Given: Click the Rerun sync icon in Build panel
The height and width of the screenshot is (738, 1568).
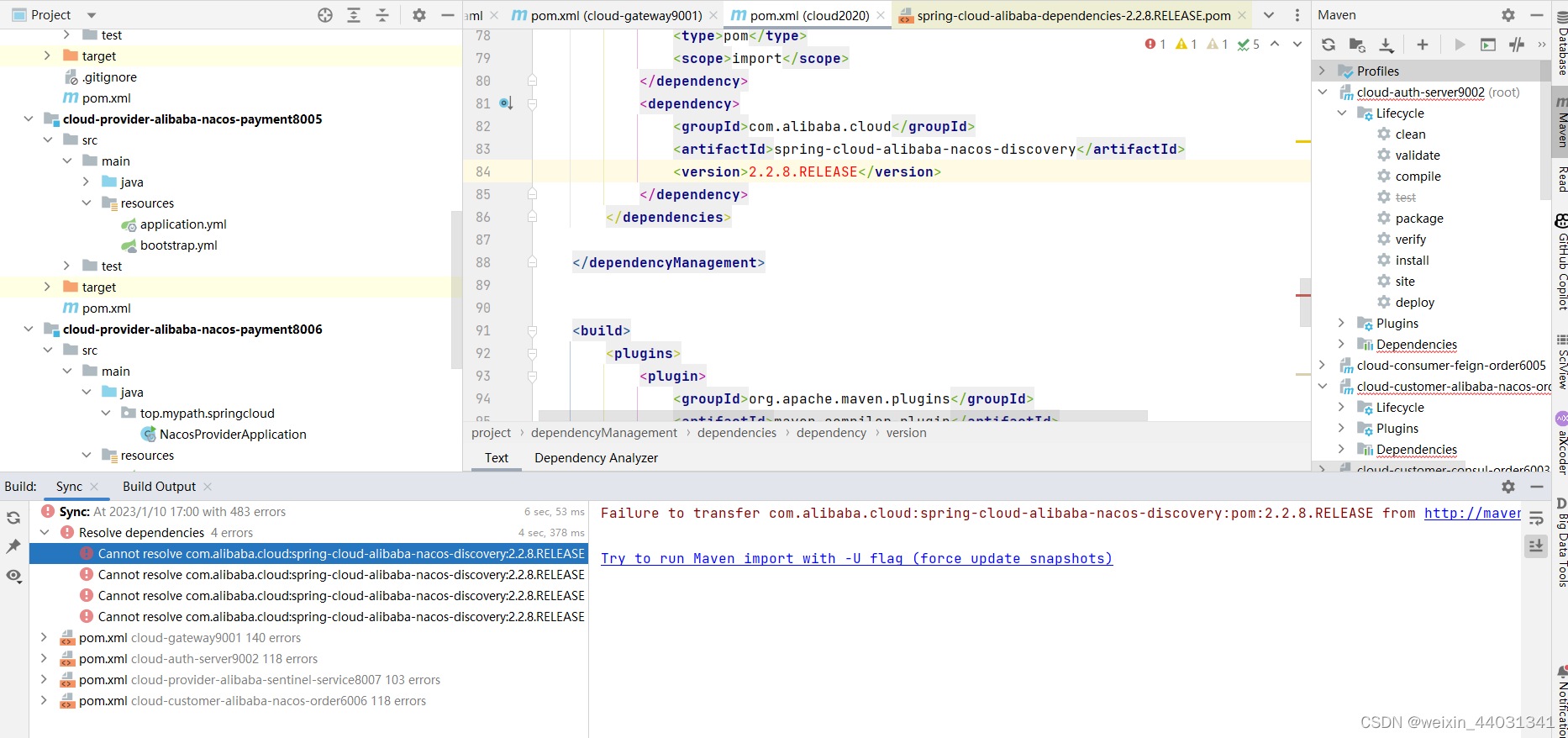Looking at the screenshot, I should coord(13,519).
